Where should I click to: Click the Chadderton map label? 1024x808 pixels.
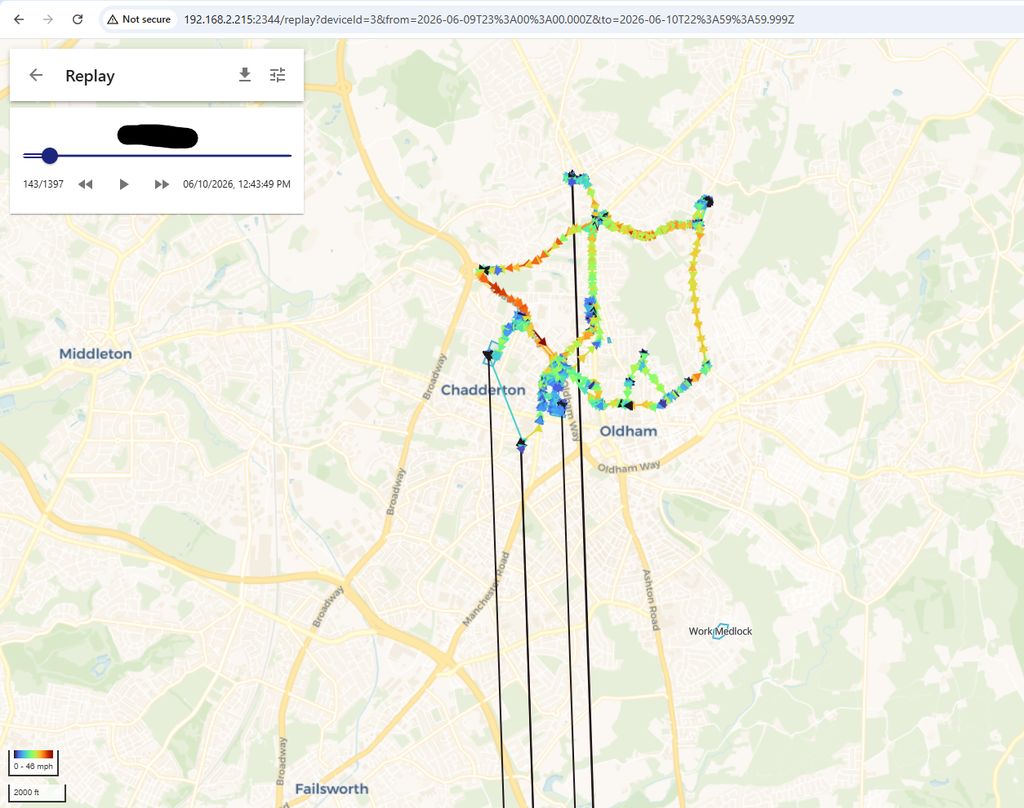coord(483,390)
